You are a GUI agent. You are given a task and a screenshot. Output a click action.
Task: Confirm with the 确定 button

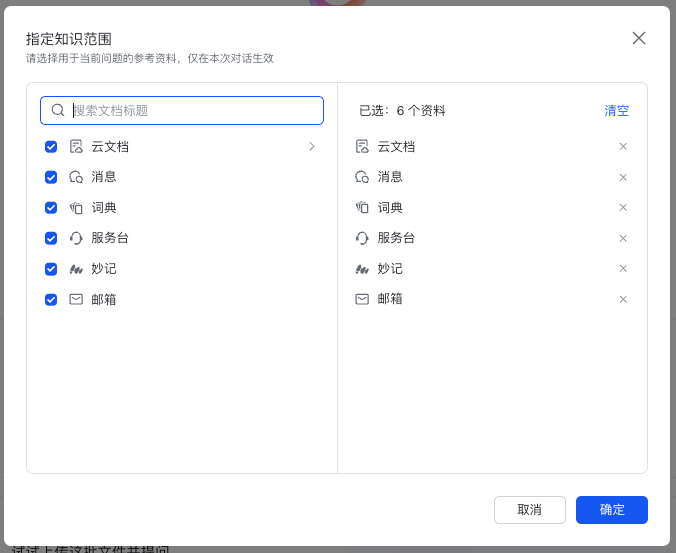coord(611,510)
